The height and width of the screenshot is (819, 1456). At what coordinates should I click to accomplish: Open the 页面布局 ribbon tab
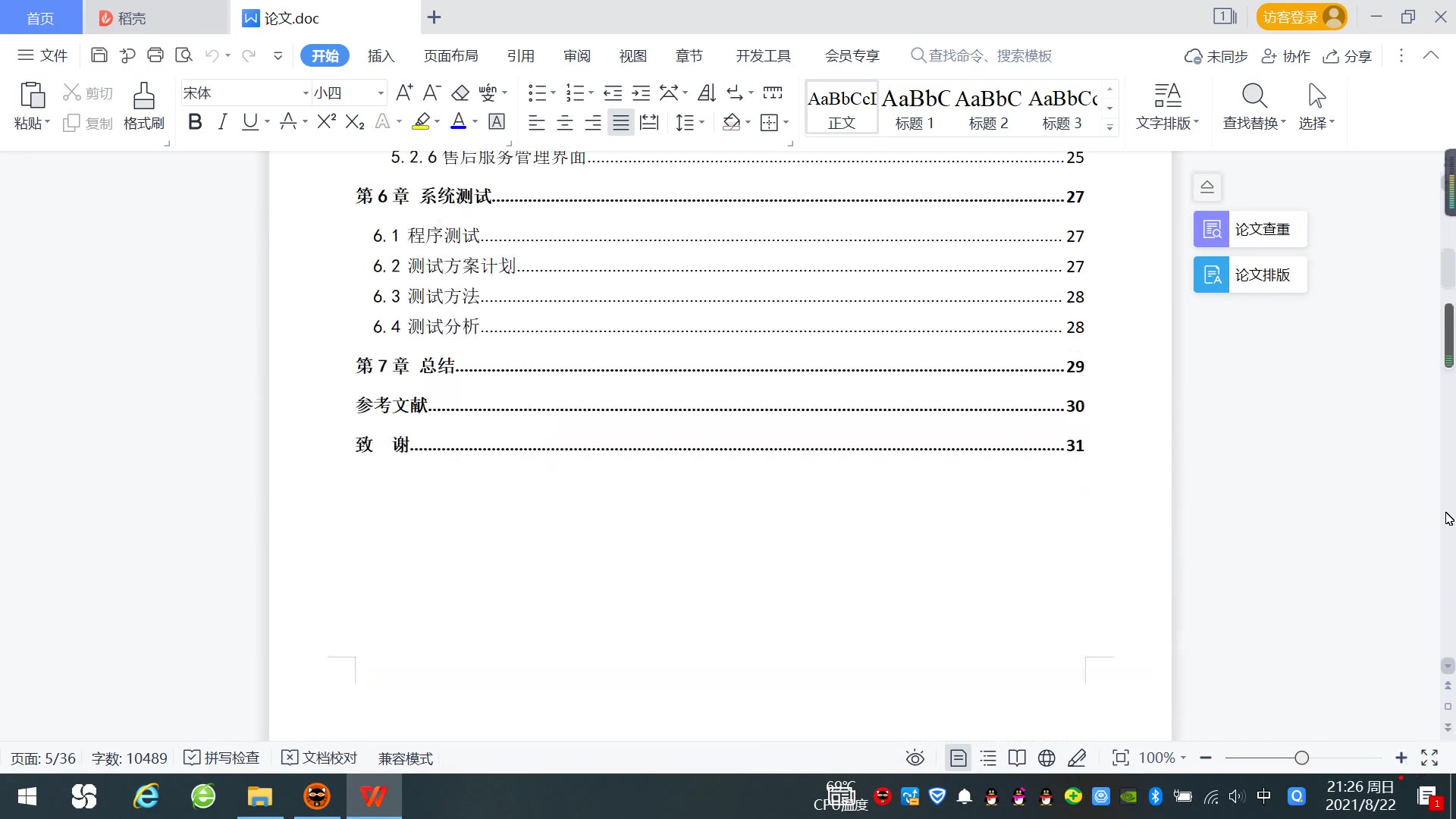coord(450,56)
